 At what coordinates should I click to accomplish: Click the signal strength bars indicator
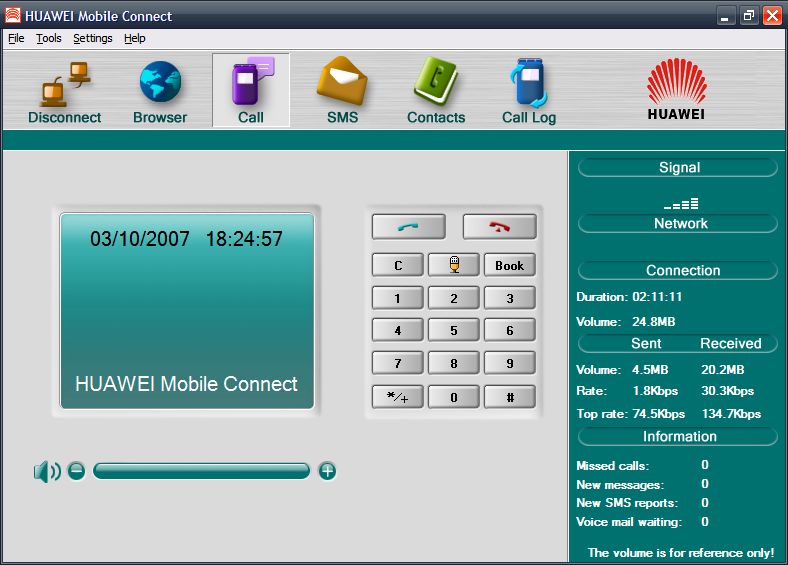(681, 204)
